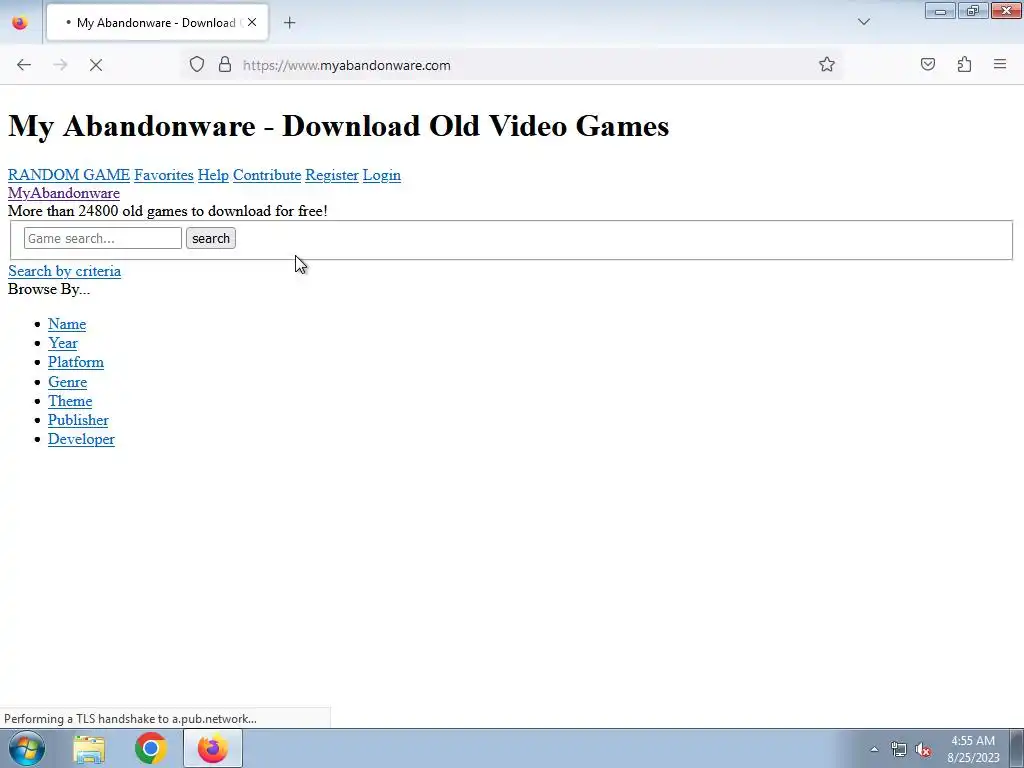Open the Save to Pocket icon
Screen dimensions: 1024x768
927,65
